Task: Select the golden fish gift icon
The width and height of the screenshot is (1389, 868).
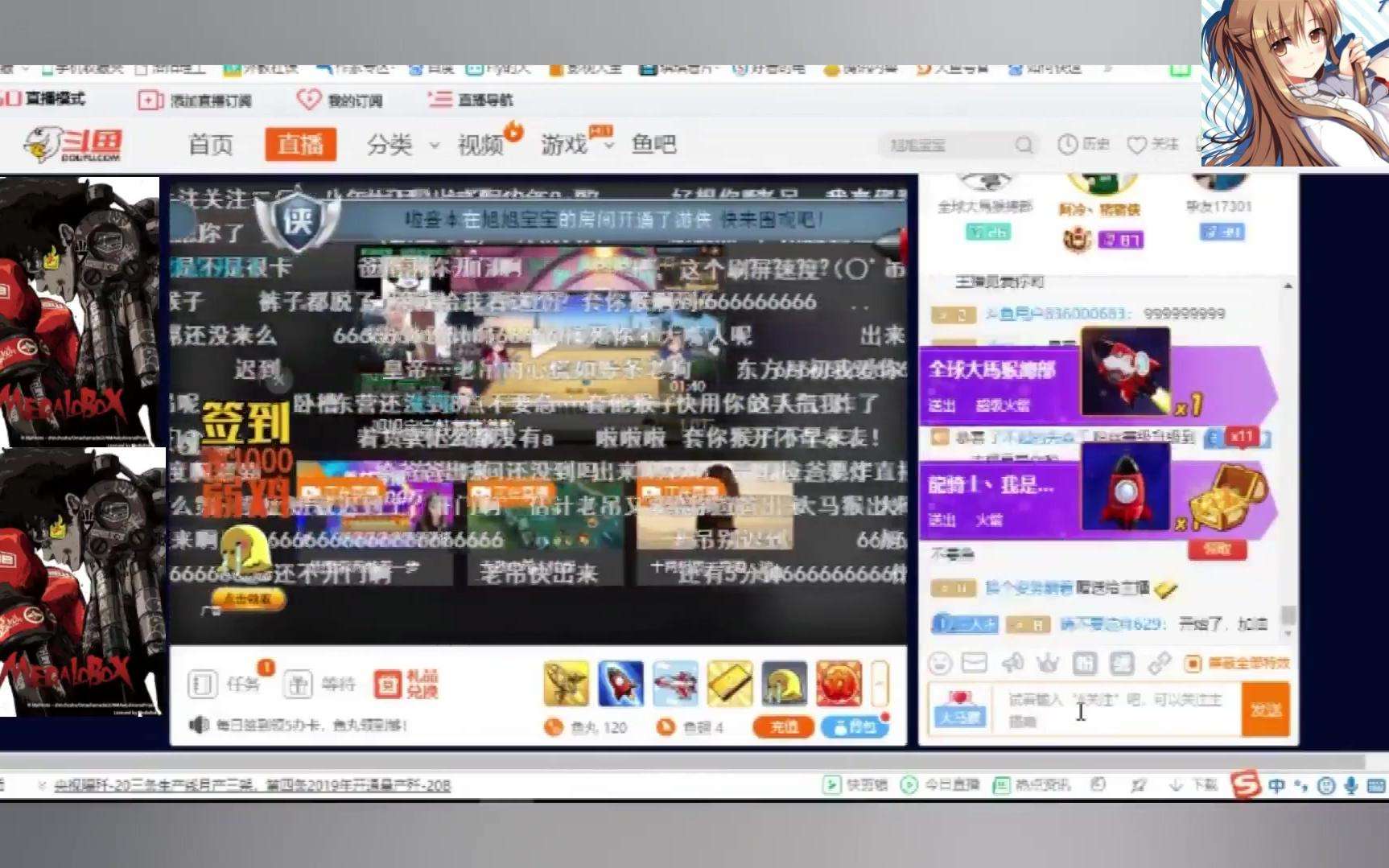Action: point(567,684)
